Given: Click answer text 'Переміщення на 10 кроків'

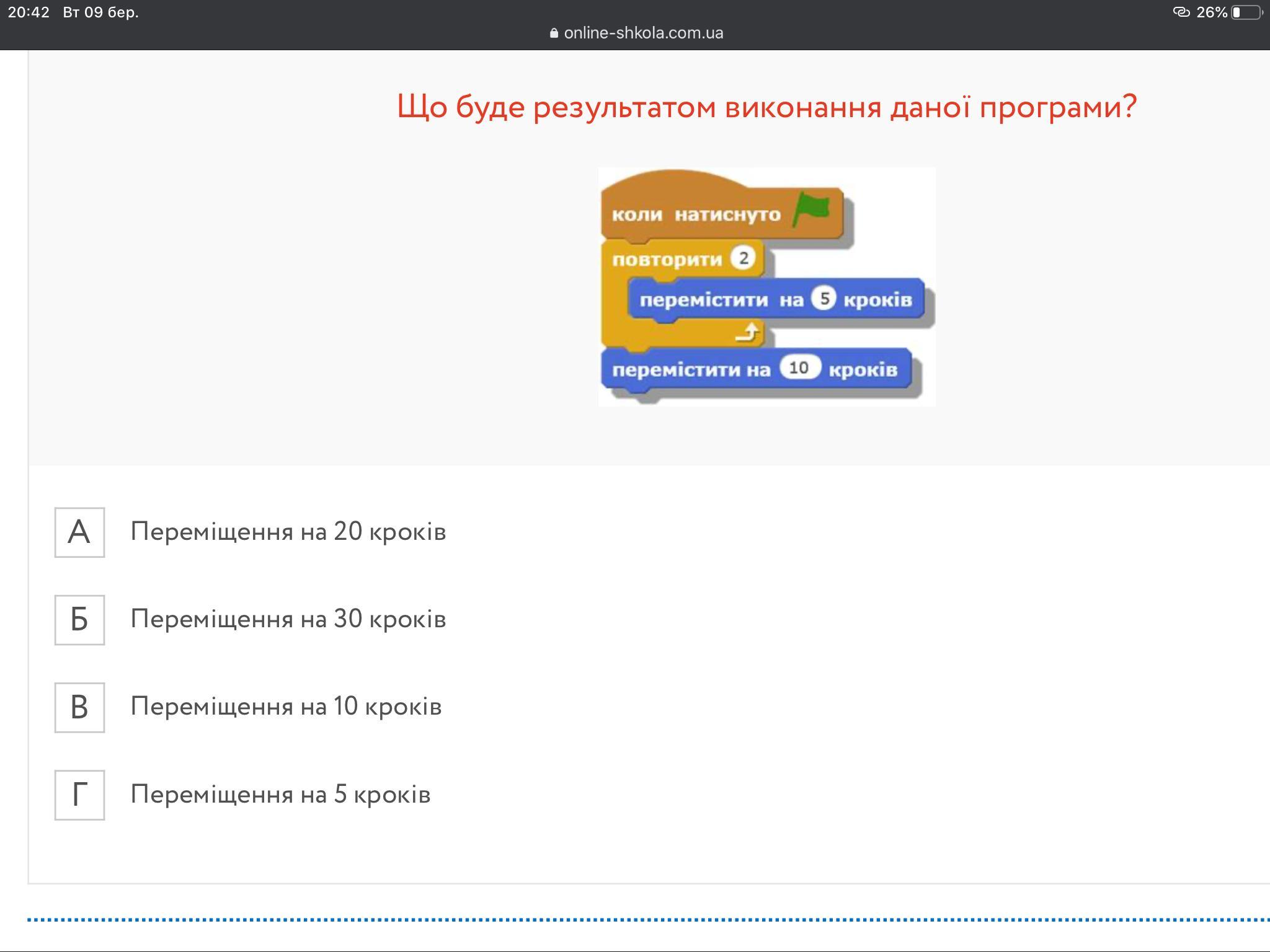Looking at the screenshot, I should click(x=286, y=707).
